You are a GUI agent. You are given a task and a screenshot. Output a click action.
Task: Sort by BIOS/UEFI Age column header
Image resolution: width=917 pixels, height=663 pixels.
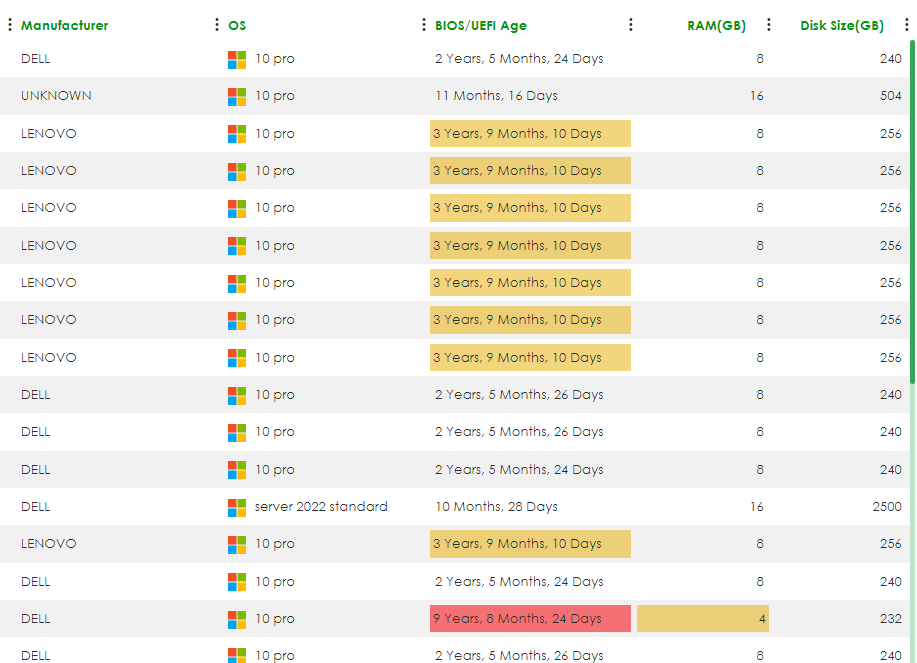coord(480,25)
